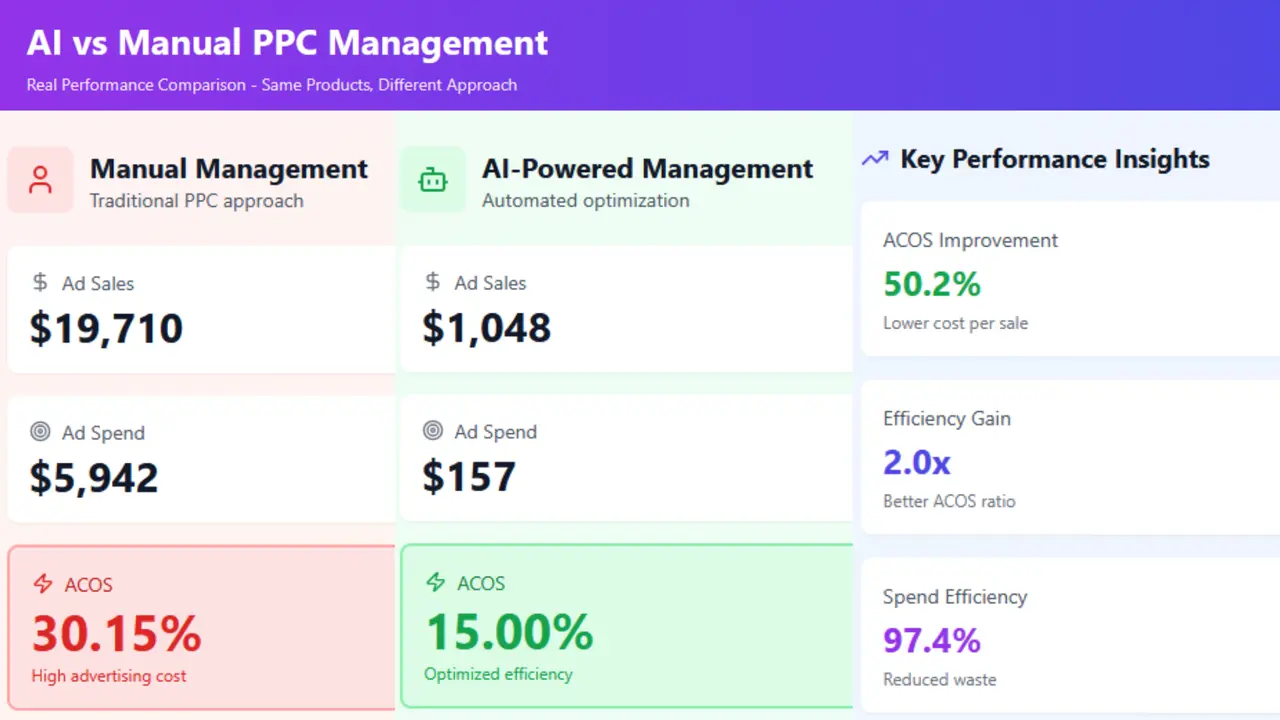This screenshot has height=720, width=1280.
Task: Click the dollar icon in Manual Ad Sales card
Action: (40, 283)
